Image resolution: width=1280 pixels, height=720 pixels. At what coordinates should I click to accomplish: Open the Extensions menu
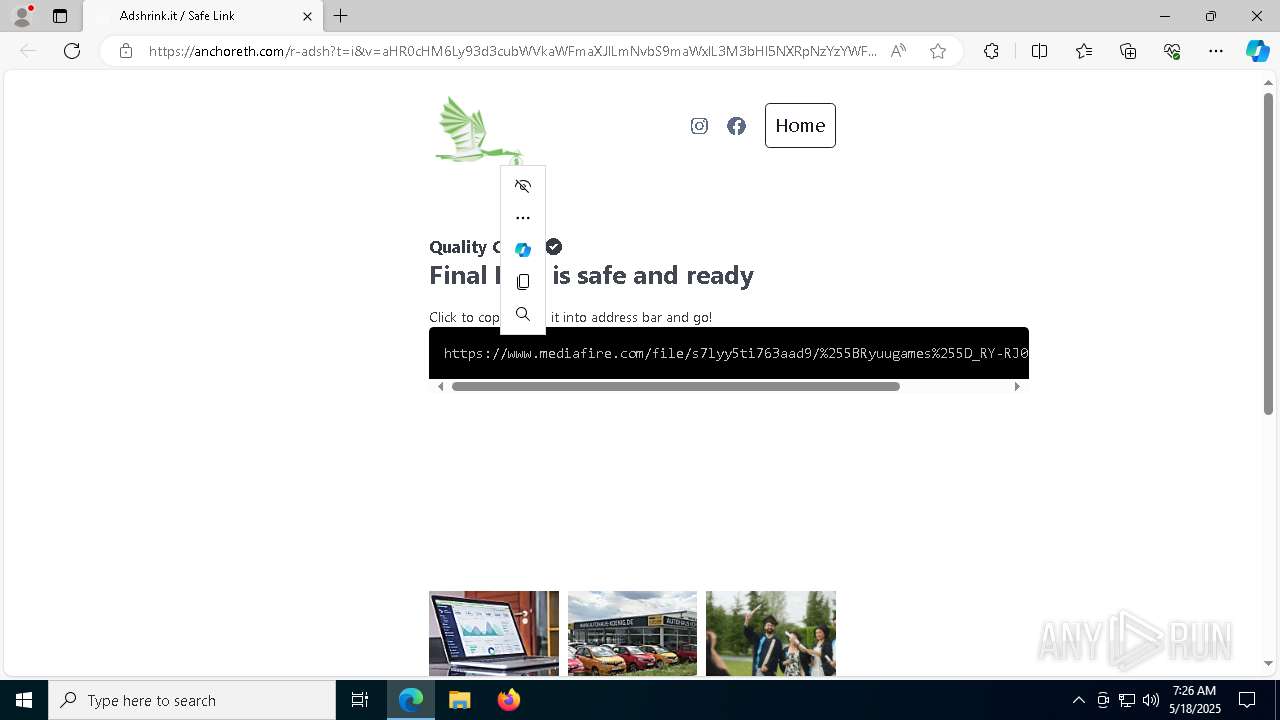point(991,51)
